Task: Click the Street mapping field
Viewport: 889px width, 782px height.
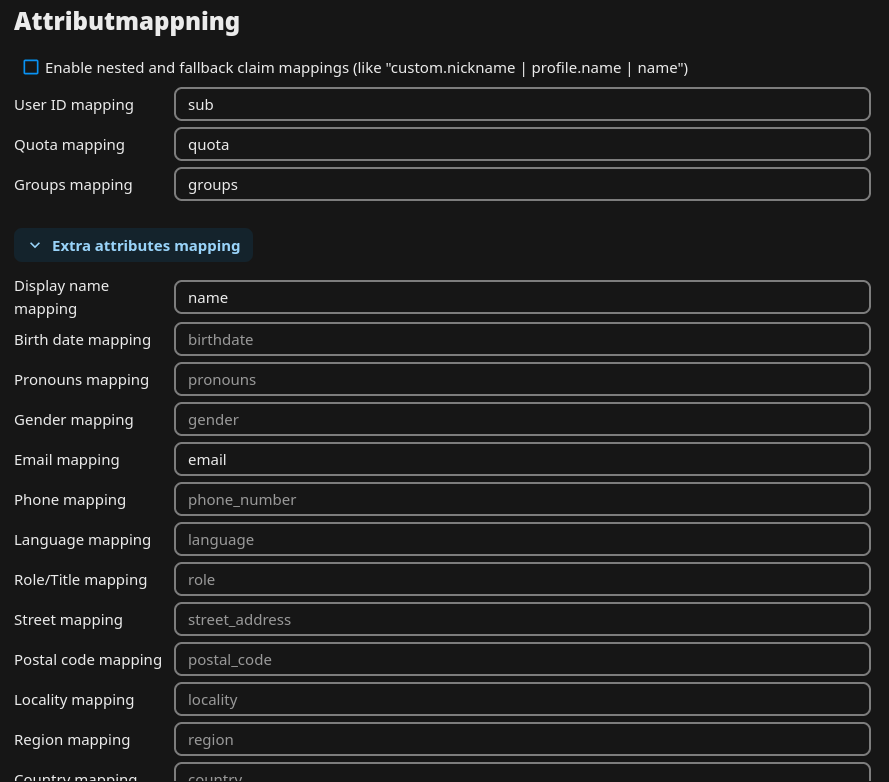Action: tap(522, 619)
